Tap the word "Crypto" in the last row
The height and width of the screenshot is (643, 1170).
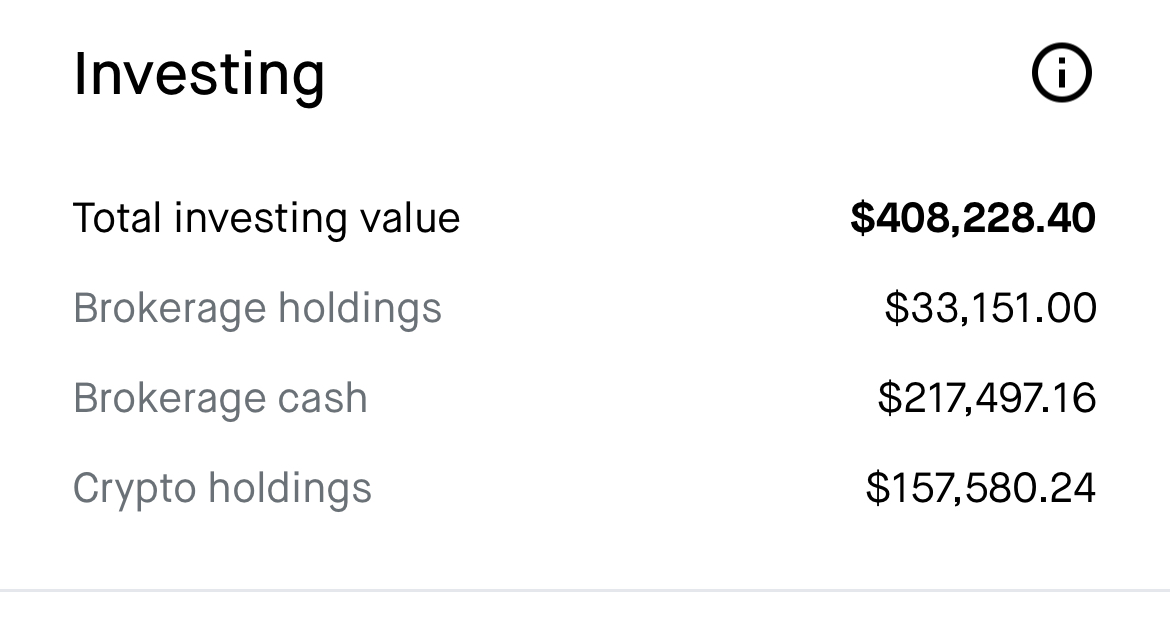click(134, 490)
